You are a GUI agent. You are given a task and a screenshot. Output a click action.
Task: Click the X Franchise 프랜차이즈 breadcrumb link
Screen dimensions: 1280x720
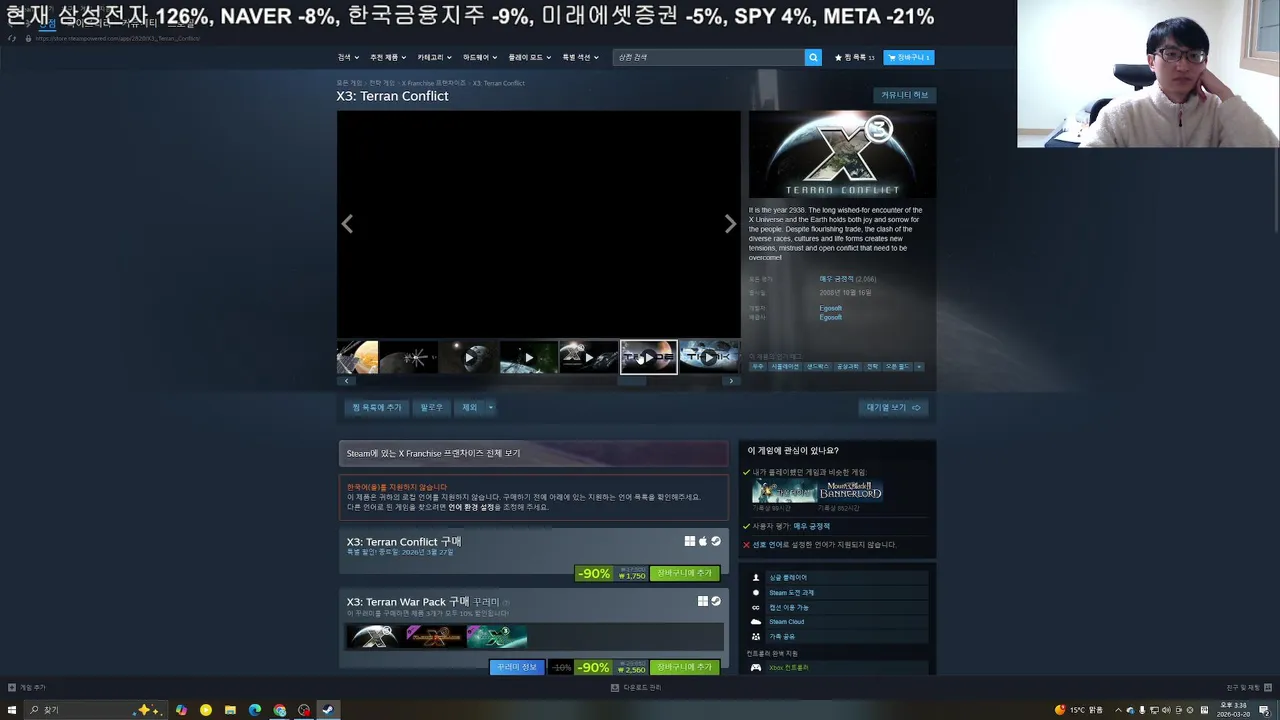click(434, 83)
